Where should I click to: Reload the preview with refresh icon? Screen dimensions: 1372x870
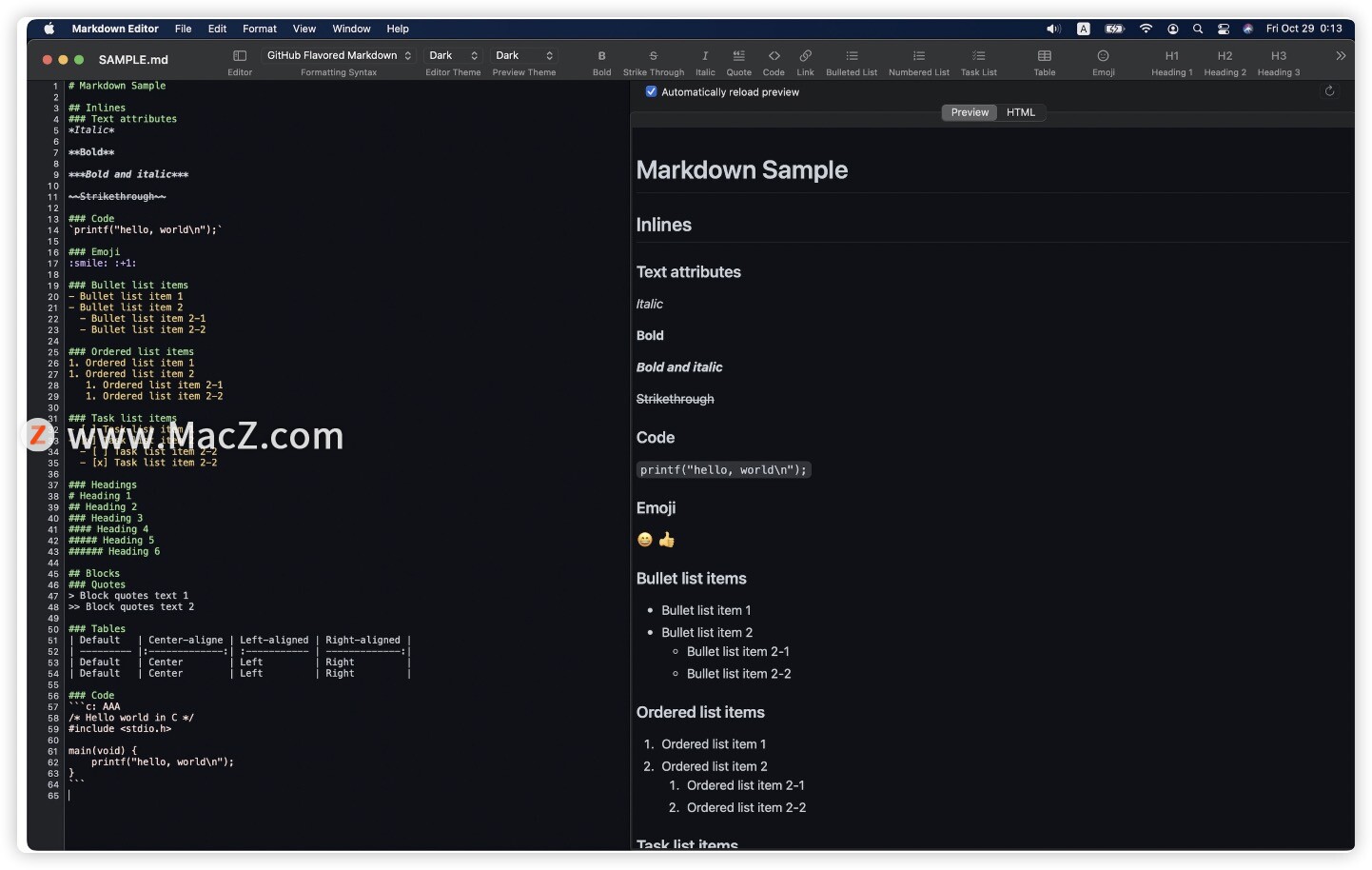coord(1329,91)
